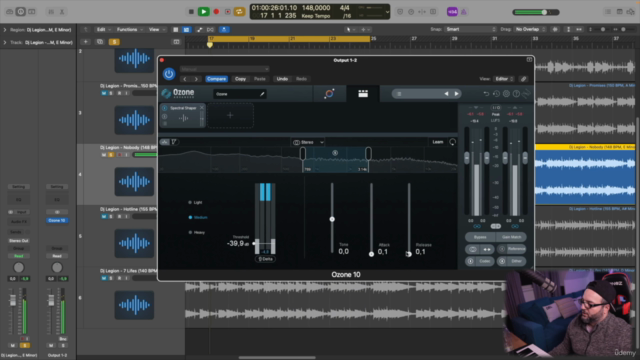The image size is (640, 360).
Task: Adjust the master volume slider
Action: tap(544, 12)
